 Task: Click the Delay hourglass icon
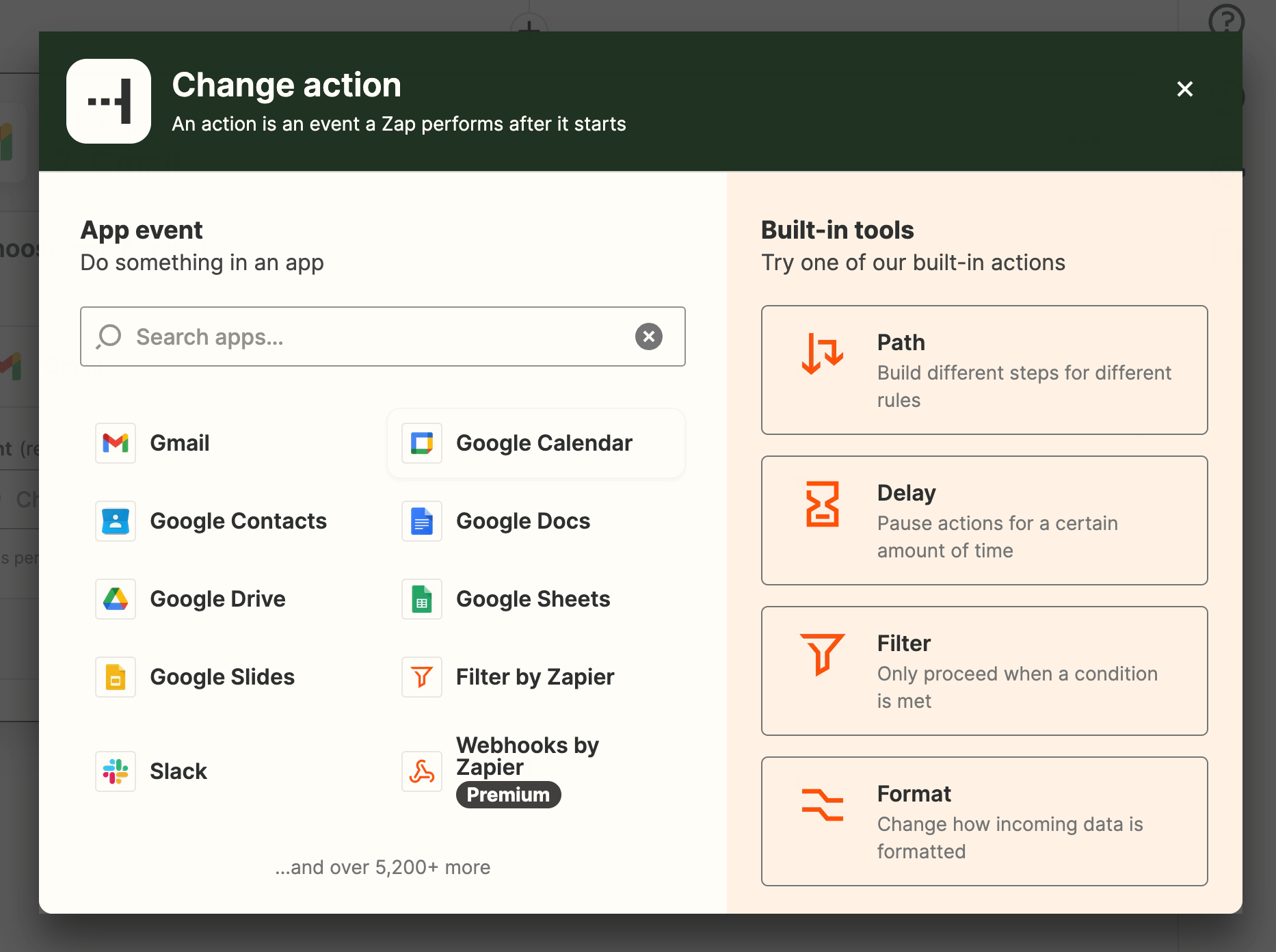(822, 504)
